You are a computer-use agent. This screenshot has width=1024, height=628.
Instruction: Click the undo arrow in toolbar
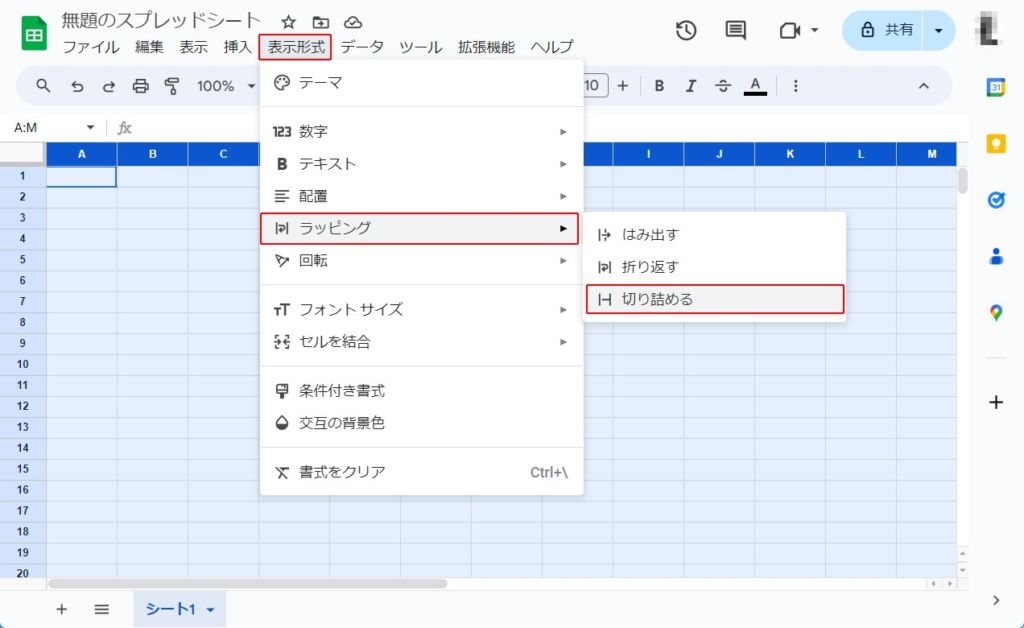[77, 86]
